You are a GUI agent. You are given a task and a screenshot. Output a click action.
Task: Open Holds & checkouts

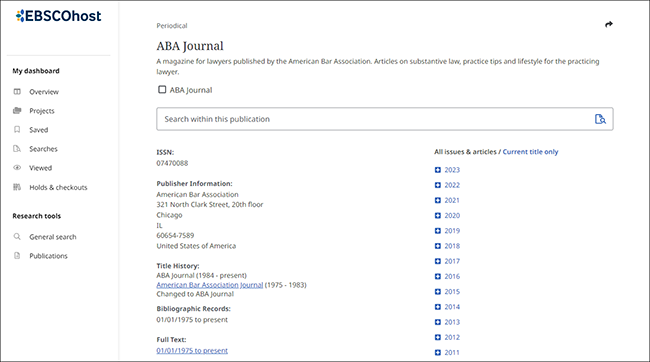tap(58, 187)
